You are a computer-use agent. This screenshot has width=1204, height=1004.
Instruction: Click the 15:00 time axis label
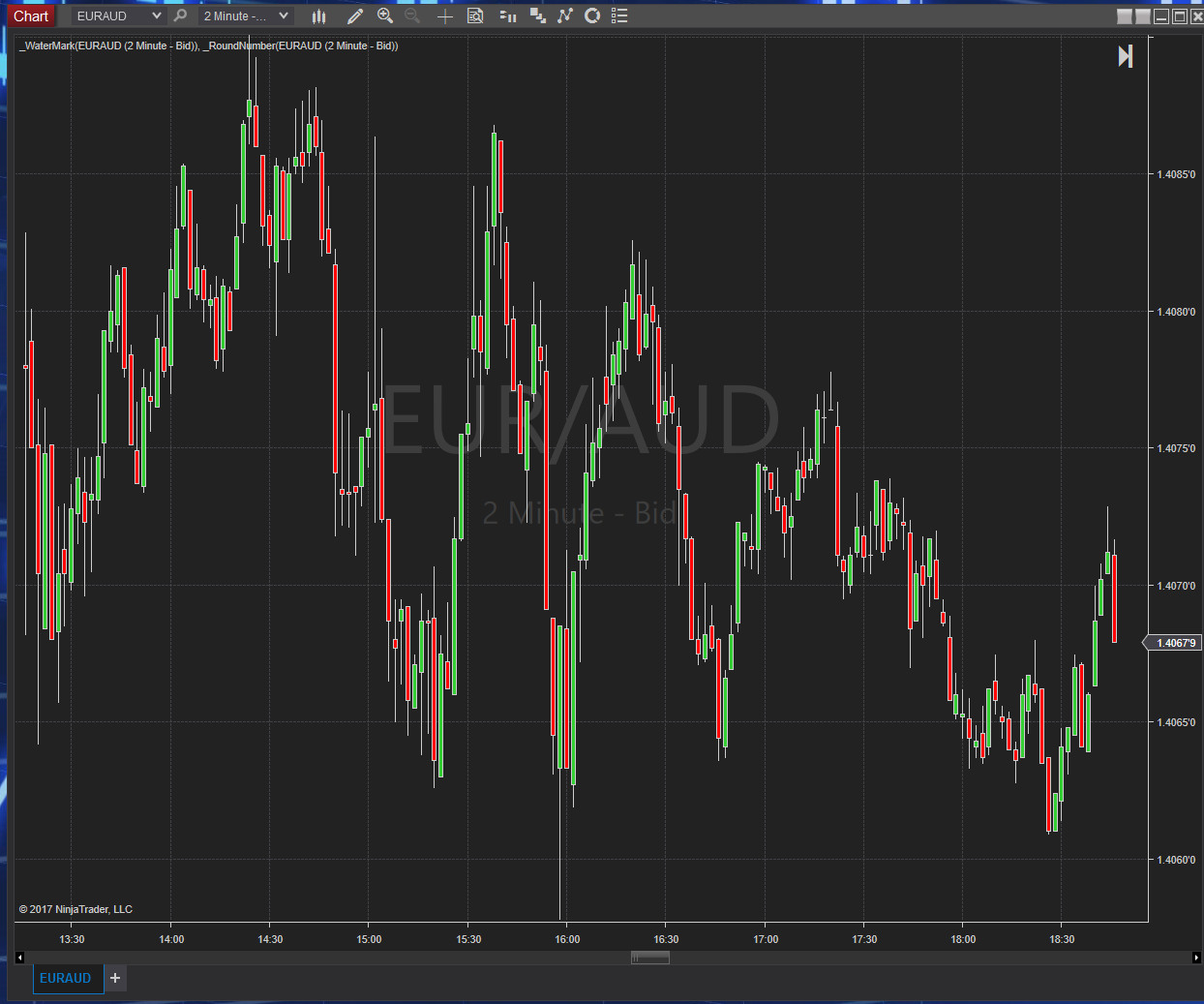coord(369,939)
